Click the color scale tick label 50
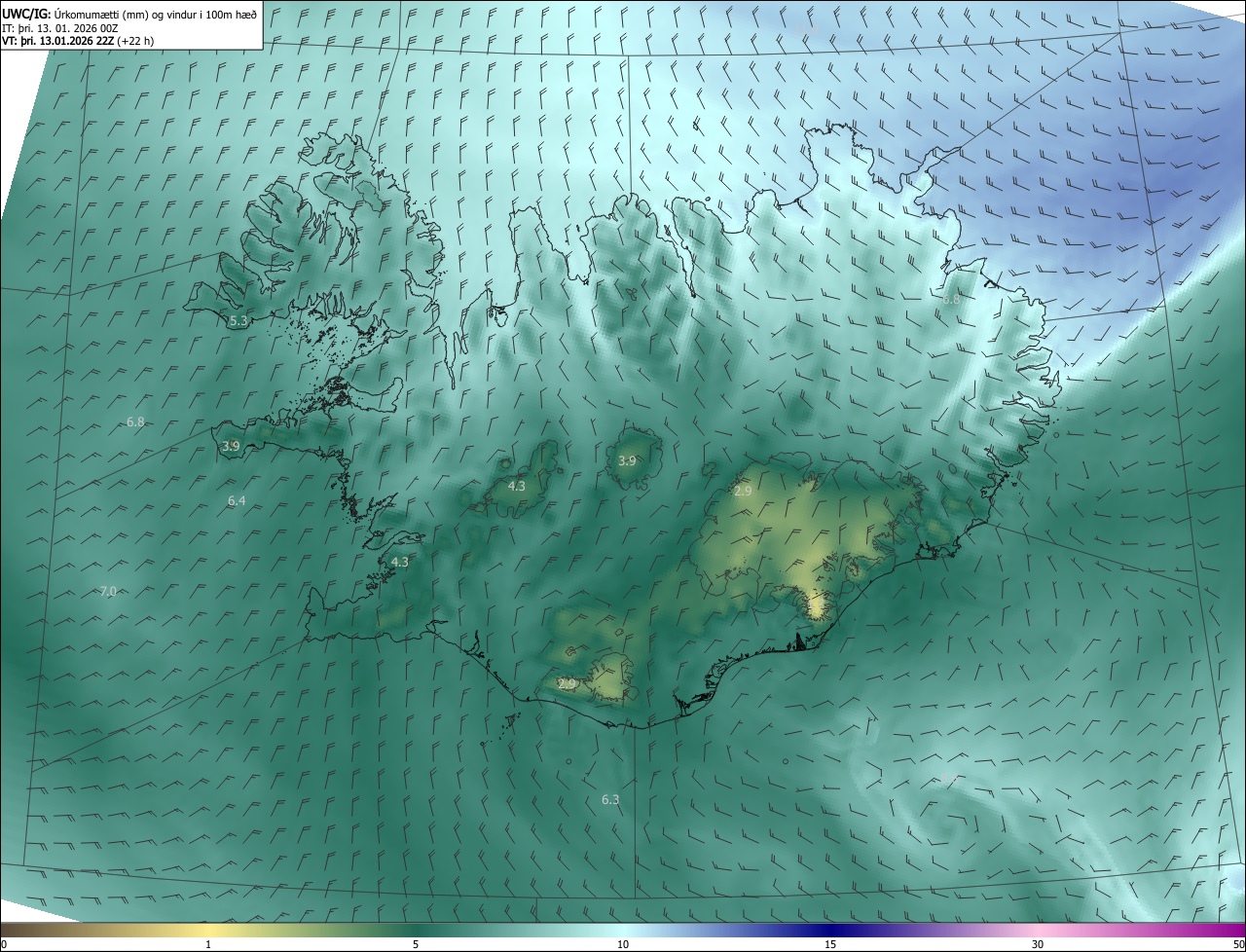Image resolution: width=1246 pixels, height=952 pixels. [x=1238, y=944]
